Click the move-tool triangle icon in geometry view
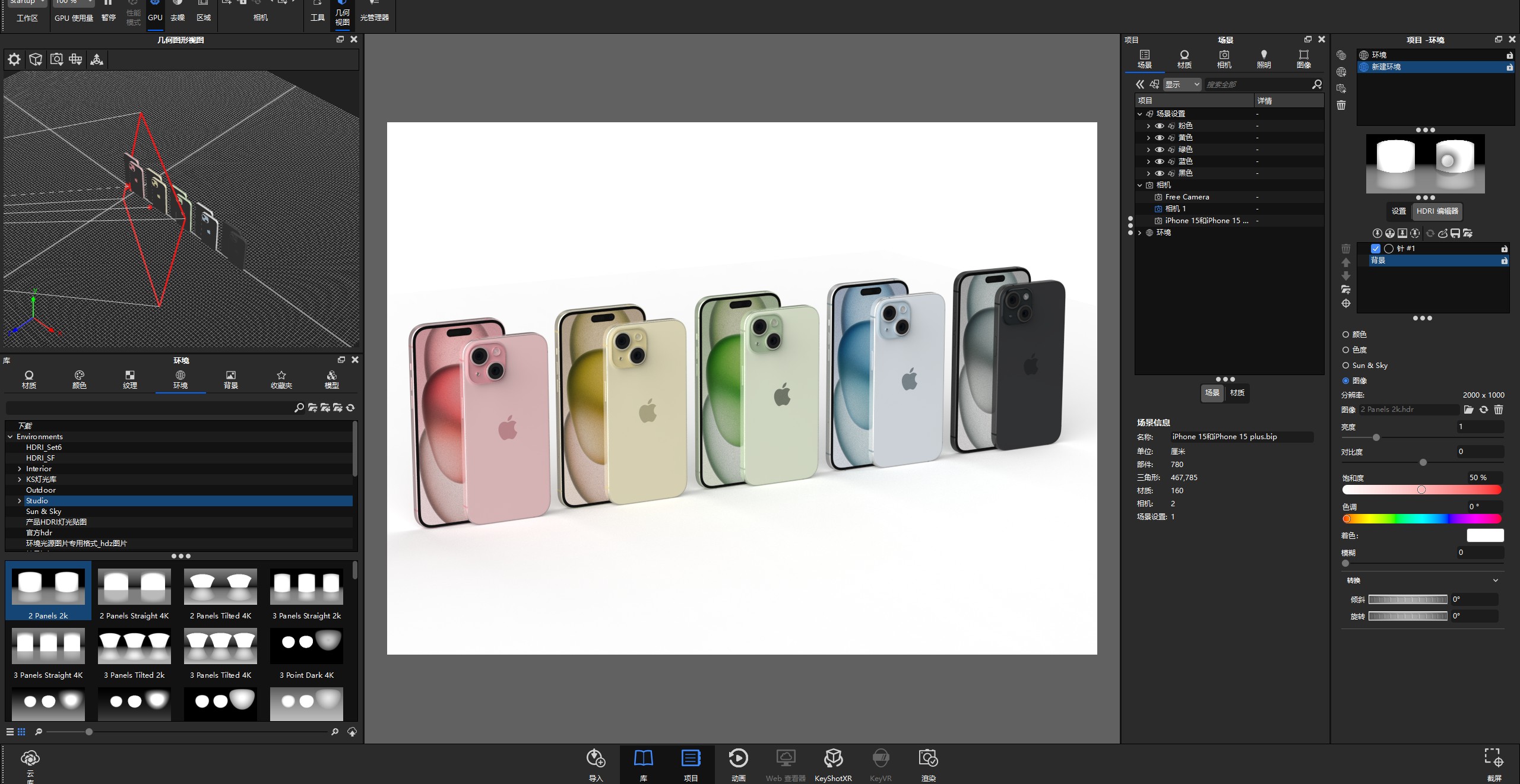Viewport: 1520px width, 784px height. click(x=97, y=59)
